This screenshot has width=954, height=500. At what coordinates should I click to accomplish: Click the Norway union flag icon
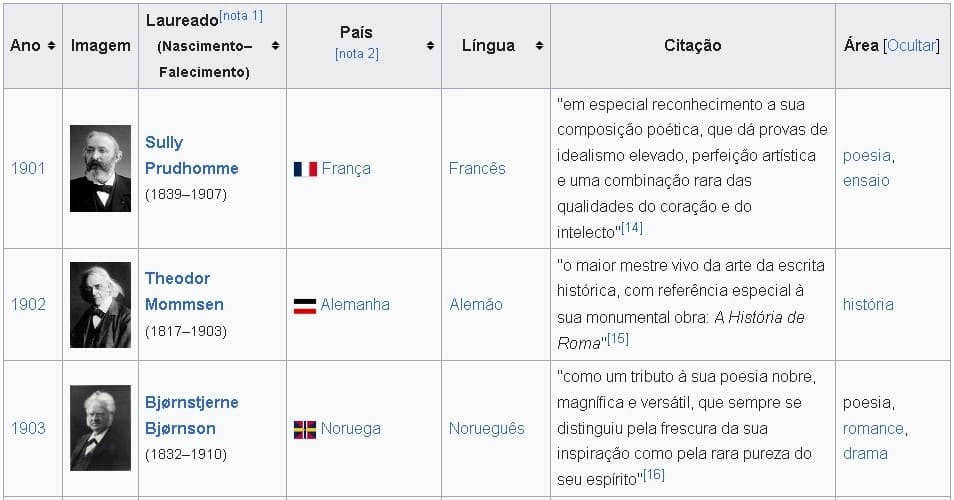305,429
